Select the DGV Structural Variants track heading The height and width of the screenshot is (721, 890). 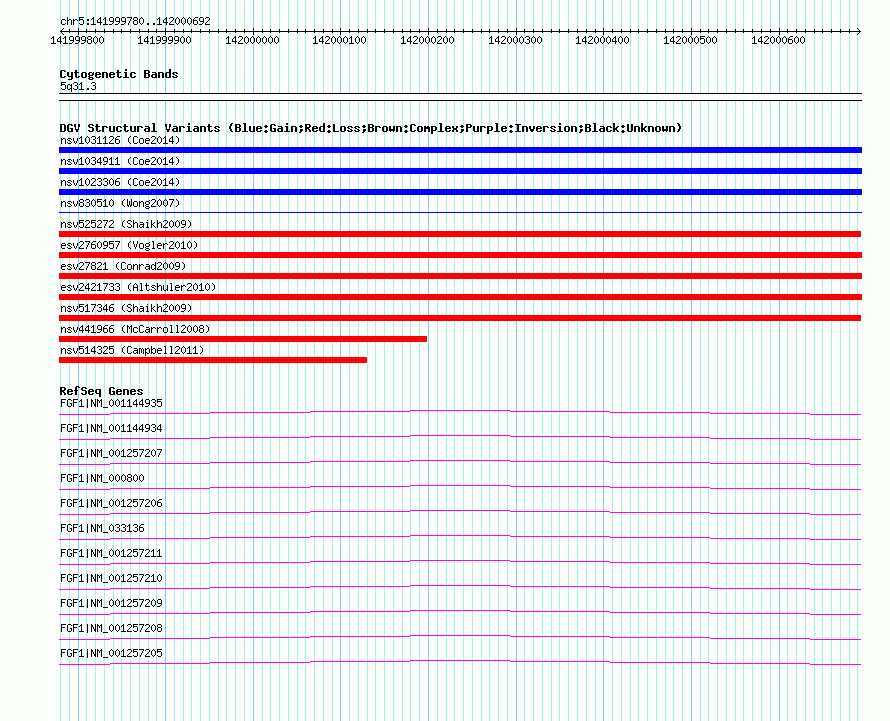pos(370,128)
